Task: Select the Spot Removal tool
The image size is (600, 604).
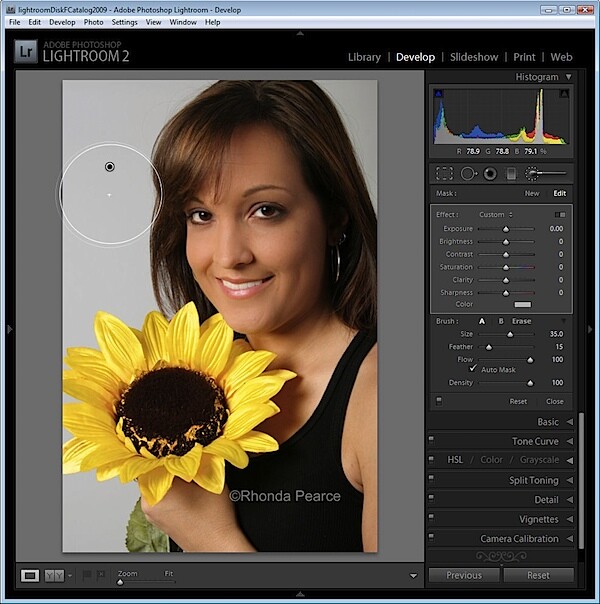Action: click(469, 174)
